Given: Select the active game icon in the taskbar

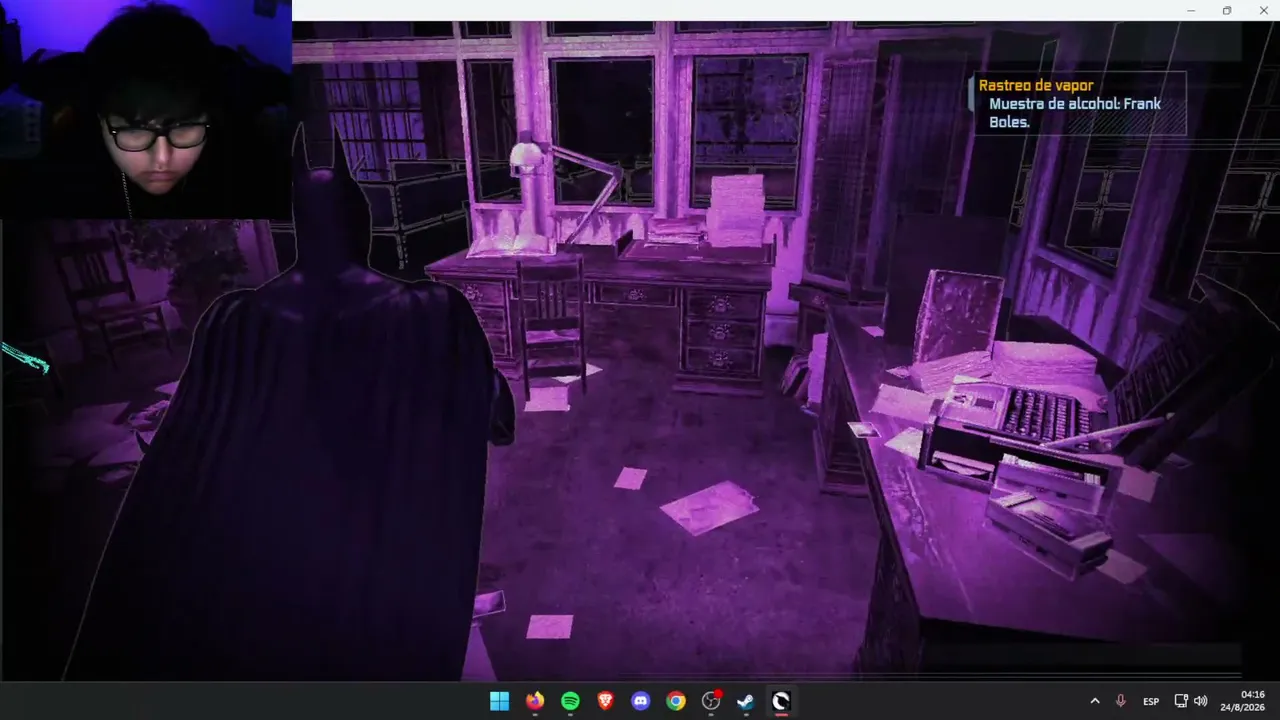Looking at the screenshot, I should point(781,701).
